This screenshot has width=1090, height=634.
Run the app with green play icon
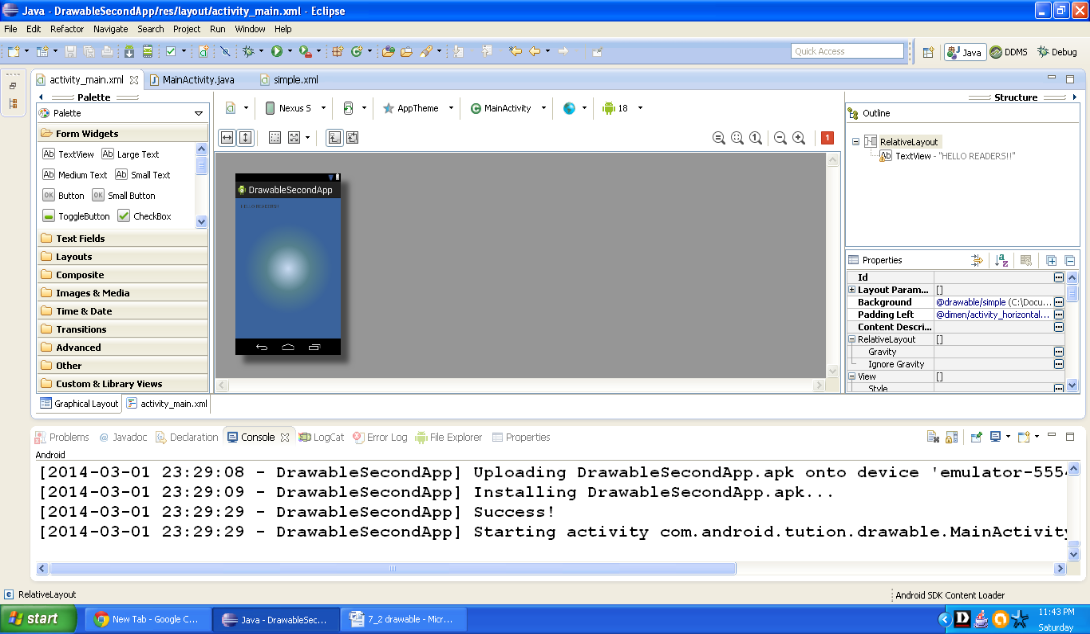pos(277,51)
